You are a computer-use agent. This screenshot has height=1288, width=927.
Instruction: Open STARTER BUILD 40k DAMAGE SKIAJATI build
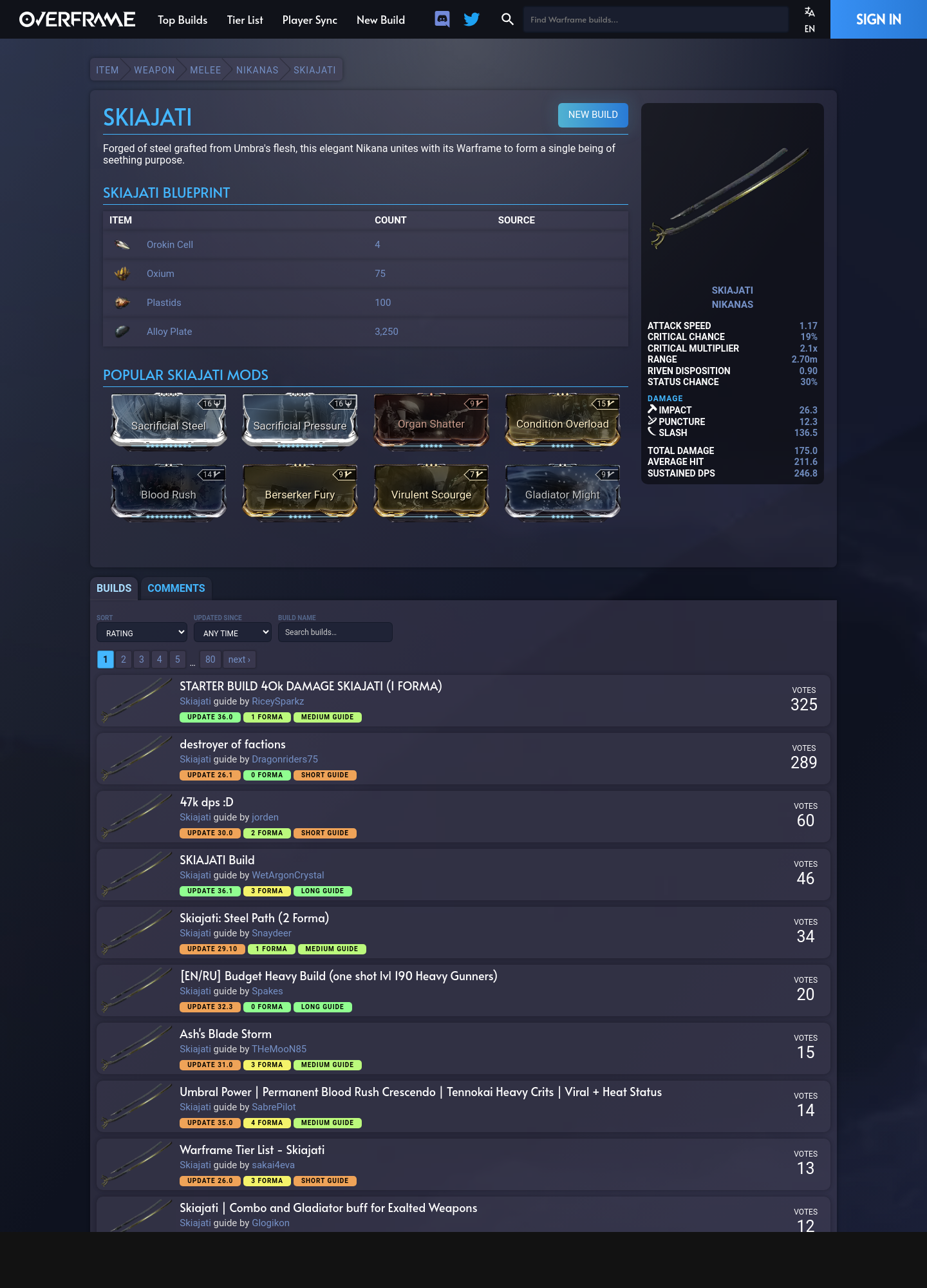click(311, 686)
